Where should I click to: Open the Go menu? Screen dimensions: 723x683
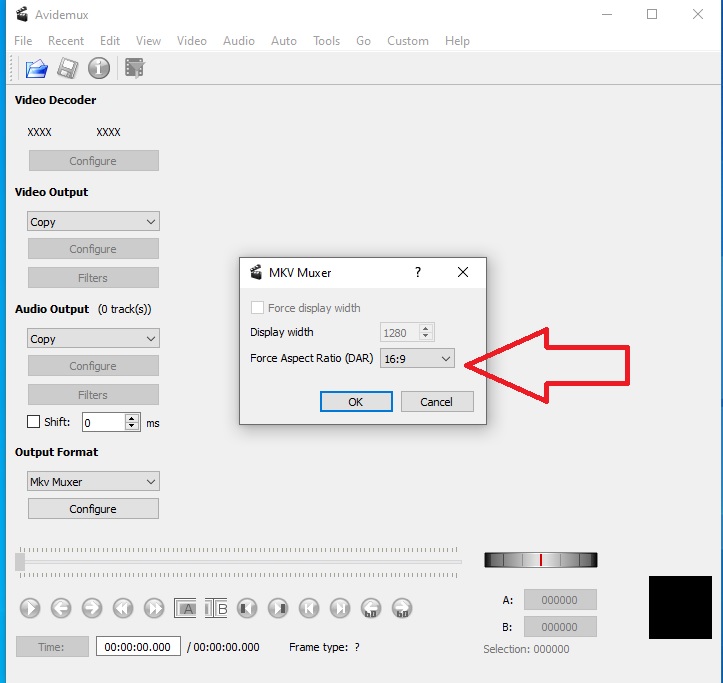(363, 41)
